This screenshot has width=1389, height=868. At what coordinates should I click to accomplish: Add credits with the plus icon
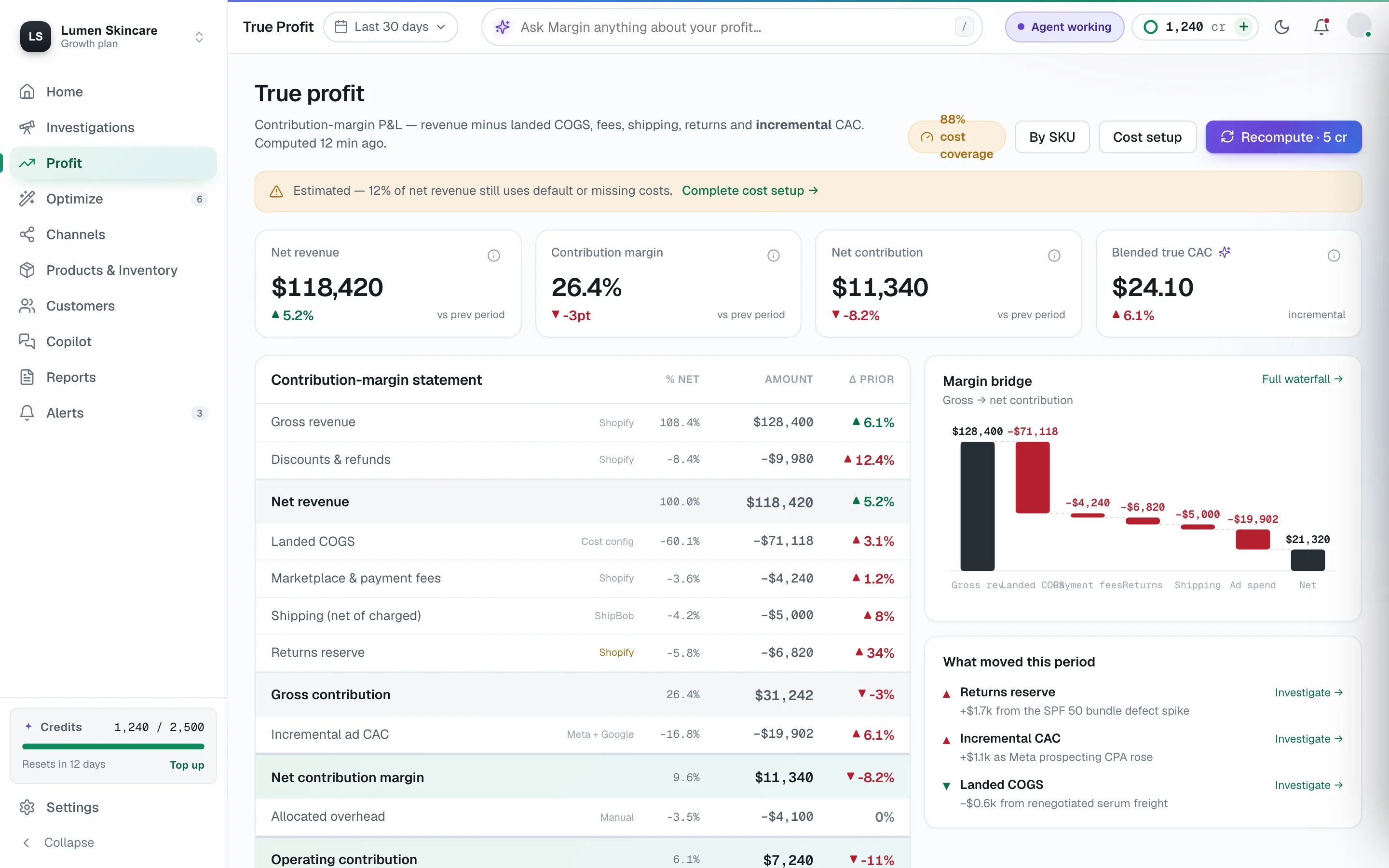click(x=1244, y=27)
